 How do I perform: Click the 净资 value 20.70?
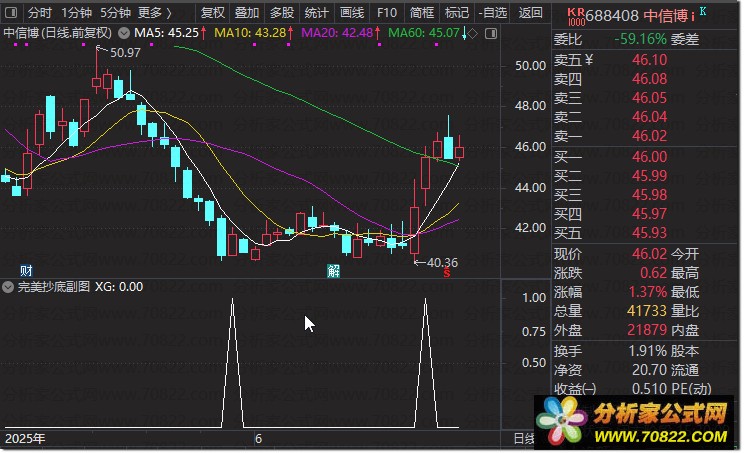[650, 370]
